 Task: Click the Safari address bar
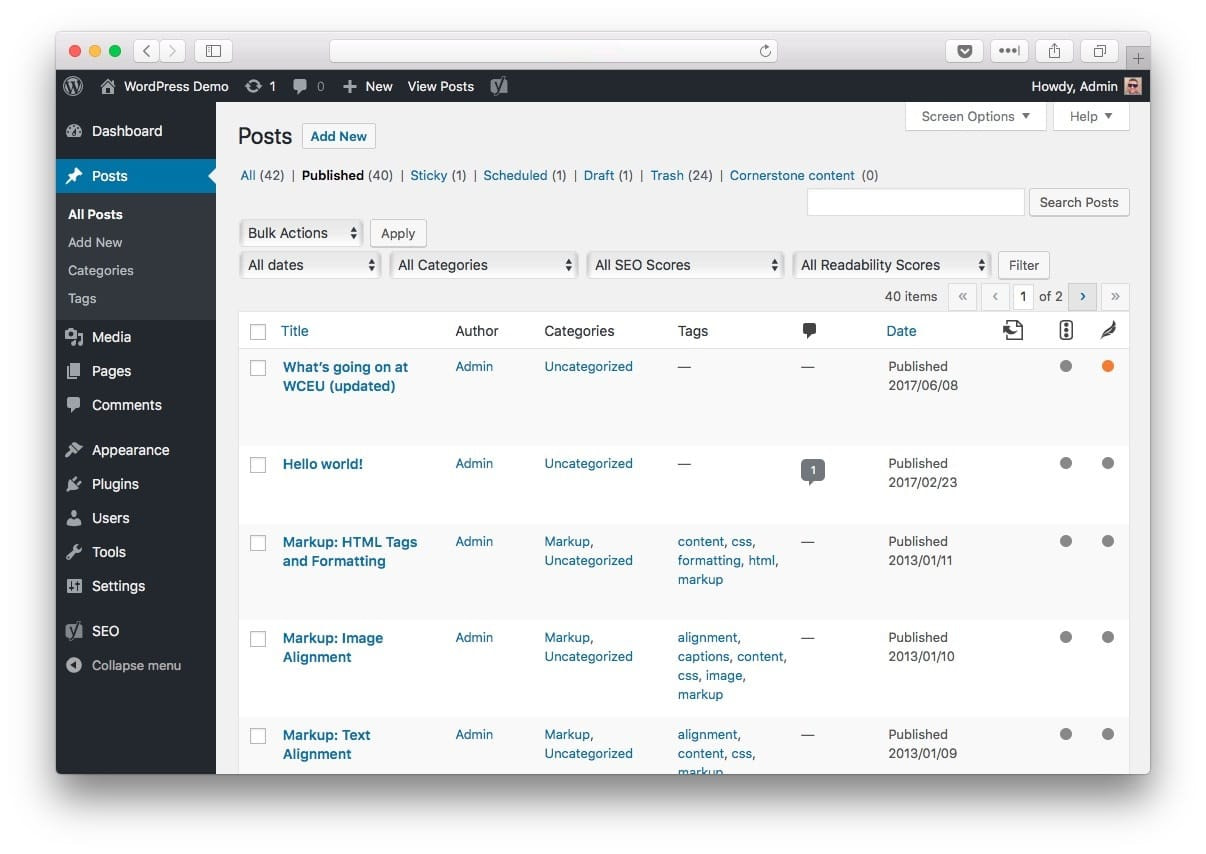pos(553,51)
